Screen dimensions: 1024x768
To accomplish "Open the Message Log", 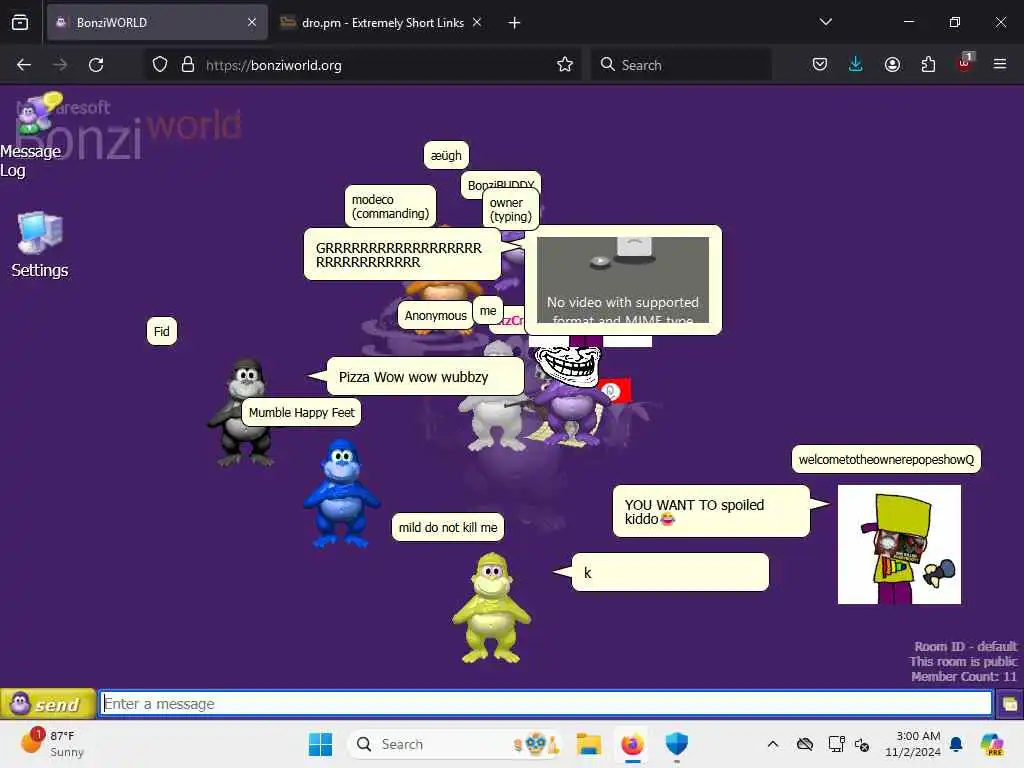I will coord(31,137).
